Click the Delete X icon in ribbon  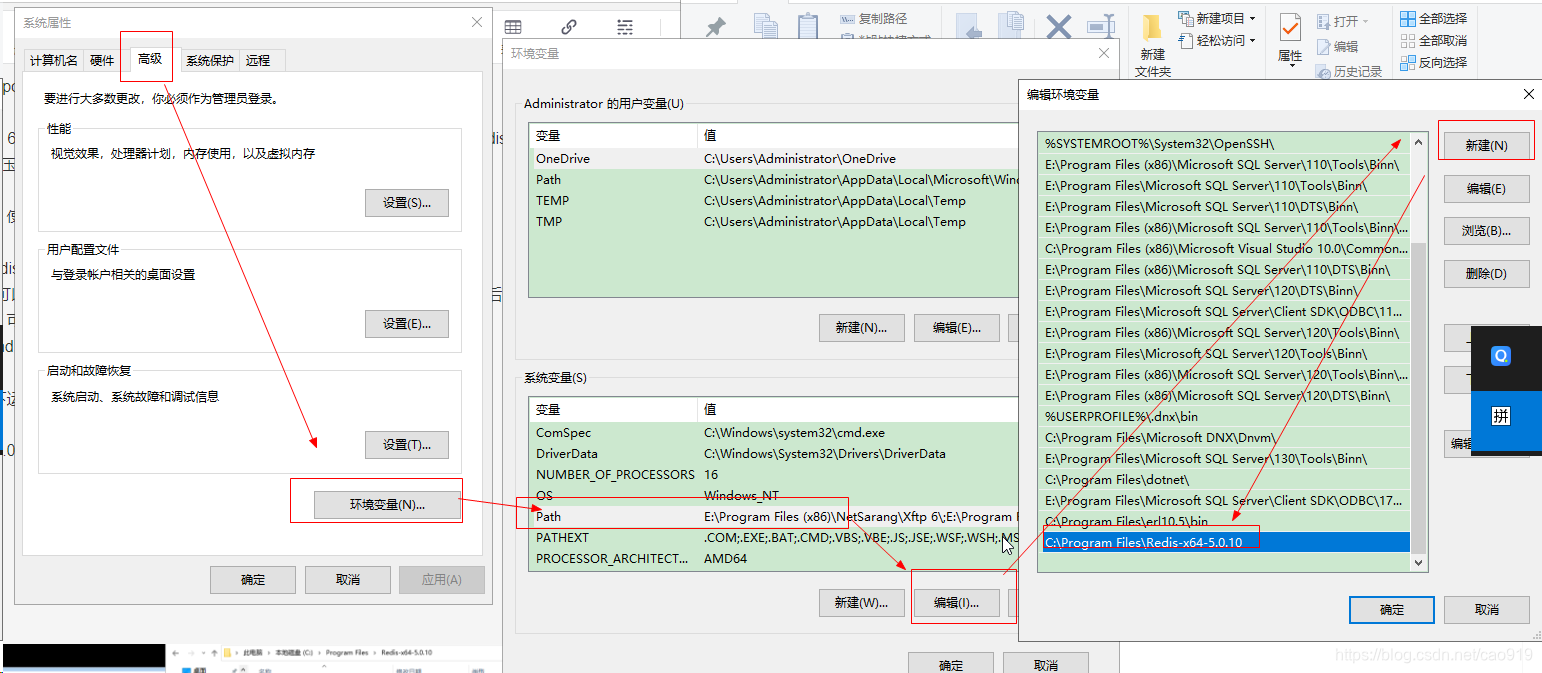coord(1059,27)
